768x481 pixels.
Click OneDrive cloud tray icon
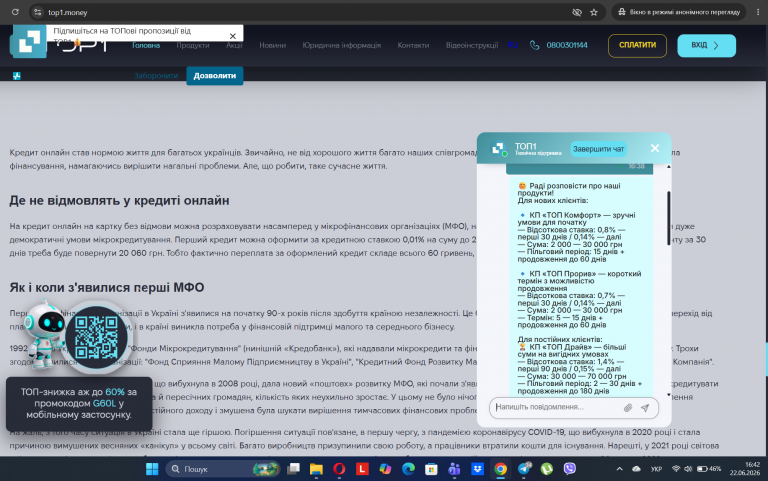tap(636, 469)
